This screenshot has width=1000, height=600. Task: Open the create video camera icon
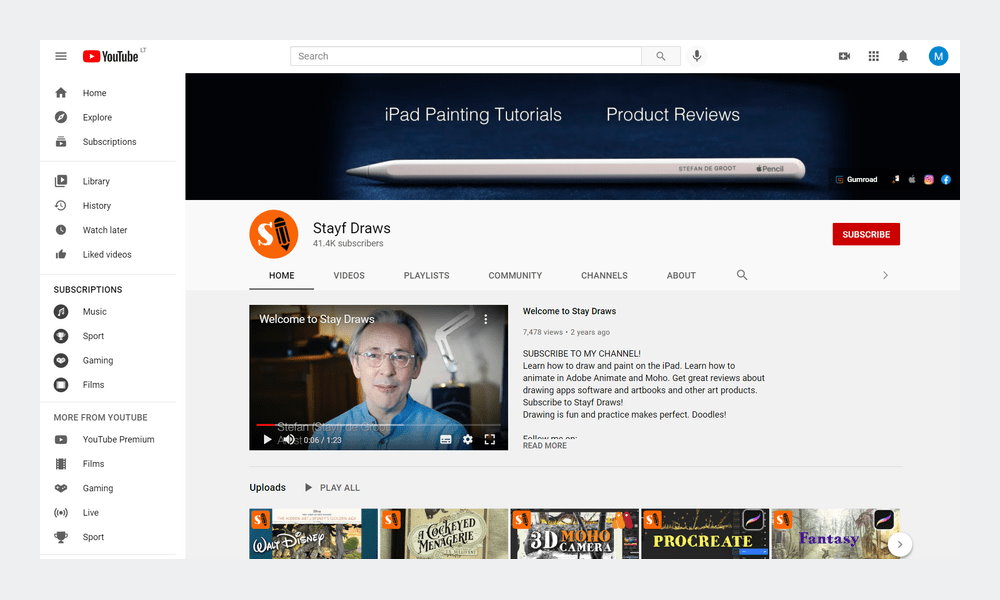(844, 56)
